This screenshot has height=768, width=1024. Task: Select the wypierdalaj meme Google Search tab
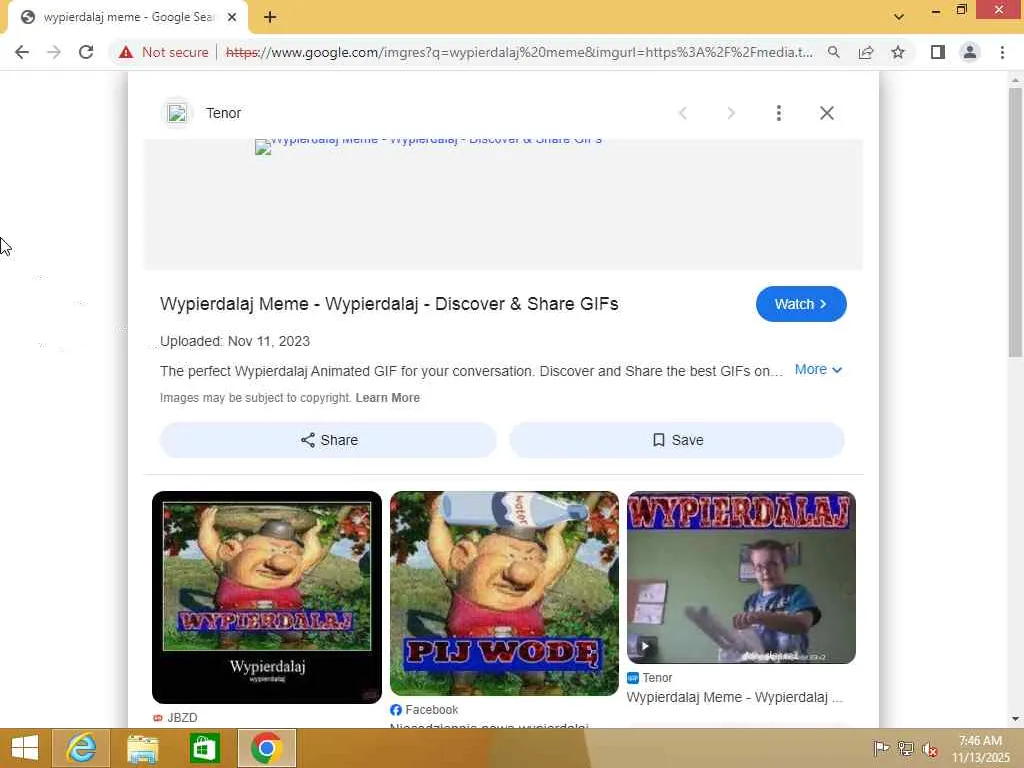click(x=128, y=18)
